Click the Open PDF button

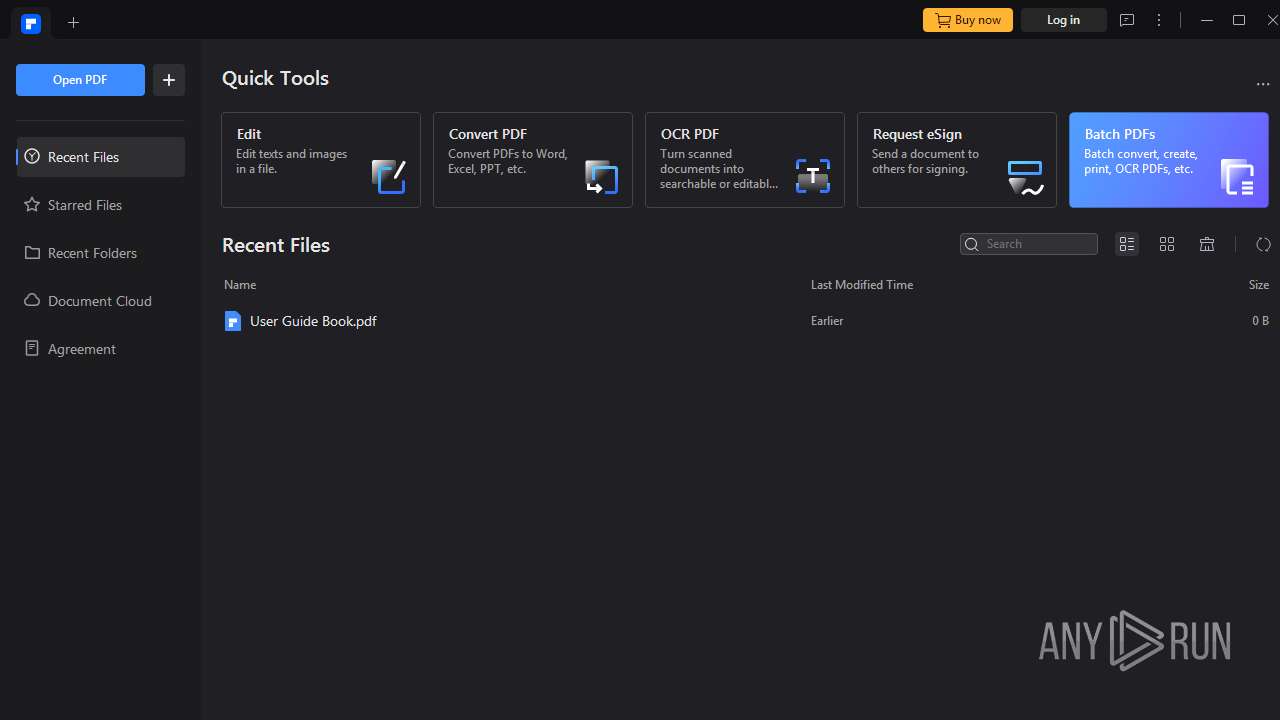pyautogui.click(x=80, y=80)
